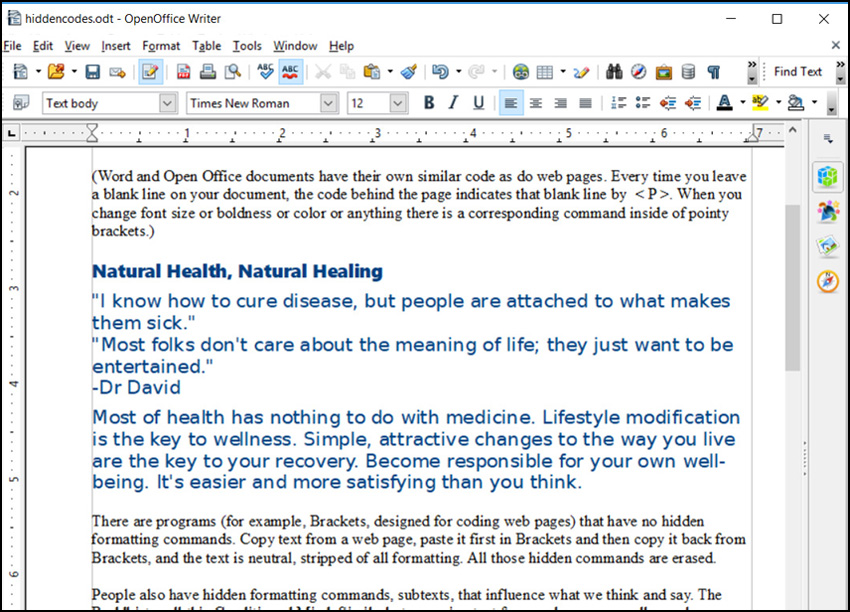Toggle Bold formatting
Screen dimensions: 850x612
(x=429, y=102)
